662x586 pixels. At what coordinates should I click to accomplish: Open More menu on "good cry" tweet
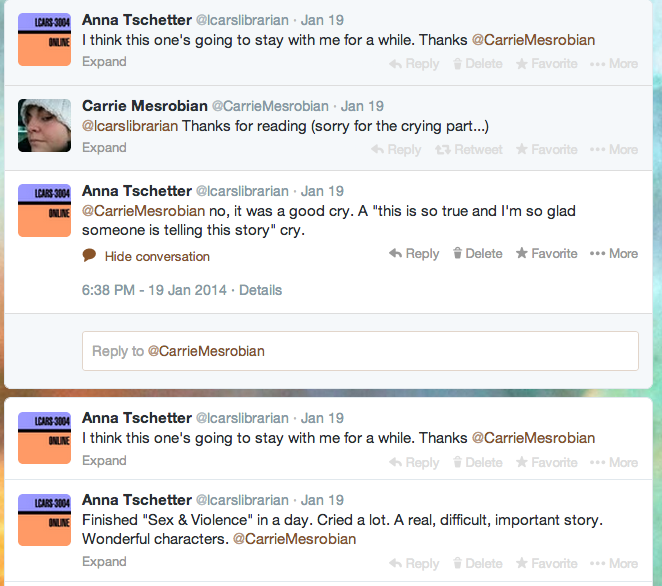pos(614,254)
